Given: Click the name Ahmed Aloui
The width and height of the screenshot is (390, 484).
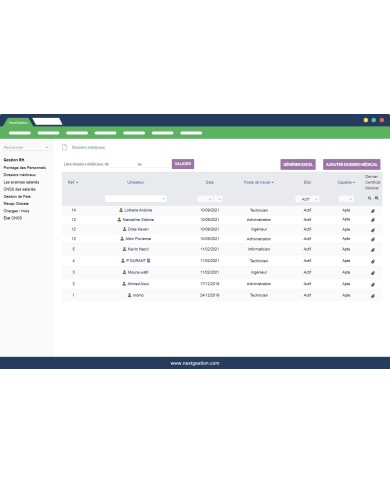Looking at the screenshot, I should 138,284.
